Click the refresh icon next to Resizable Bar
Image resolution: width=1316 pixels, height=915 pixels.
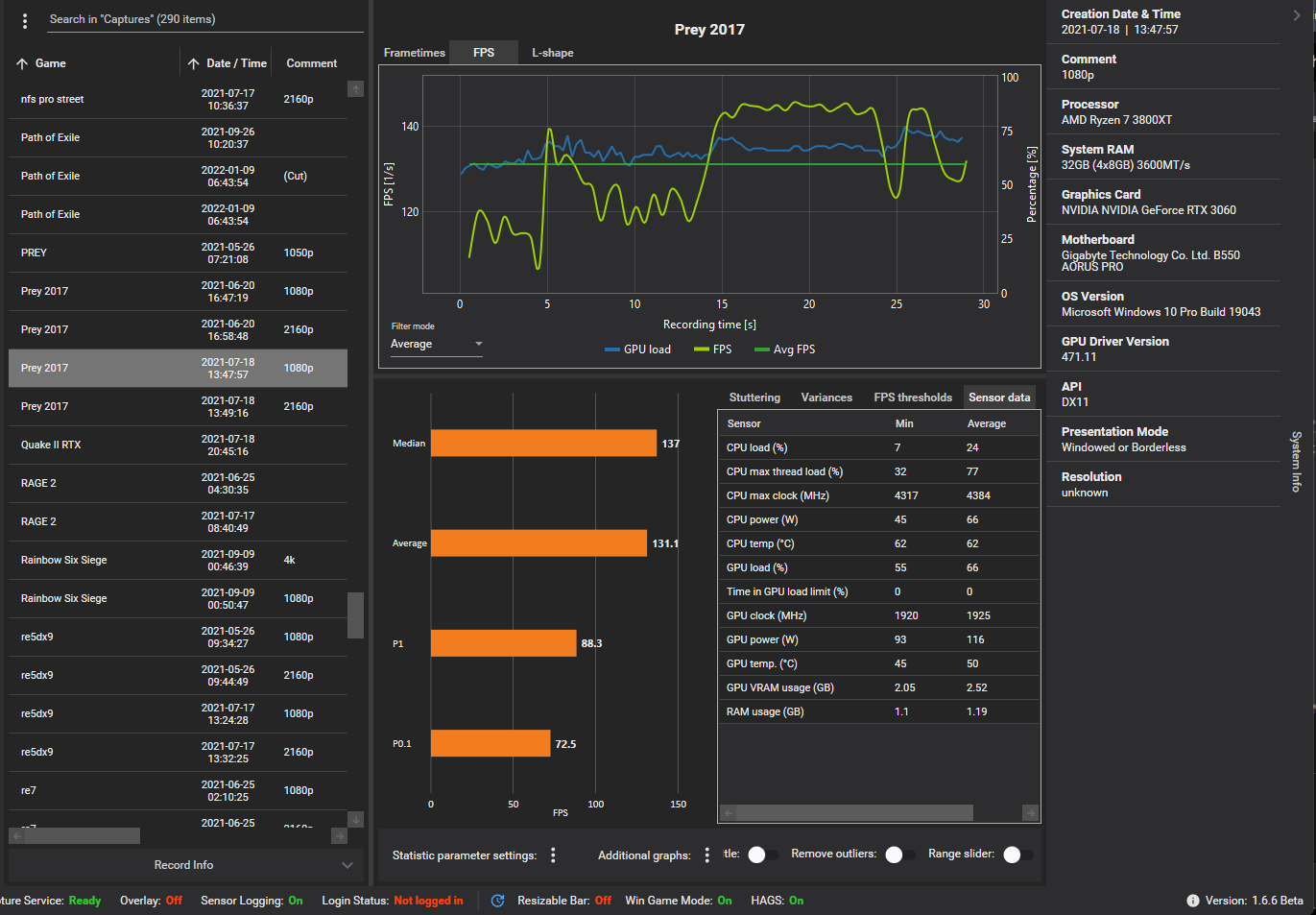click(497, 901)
